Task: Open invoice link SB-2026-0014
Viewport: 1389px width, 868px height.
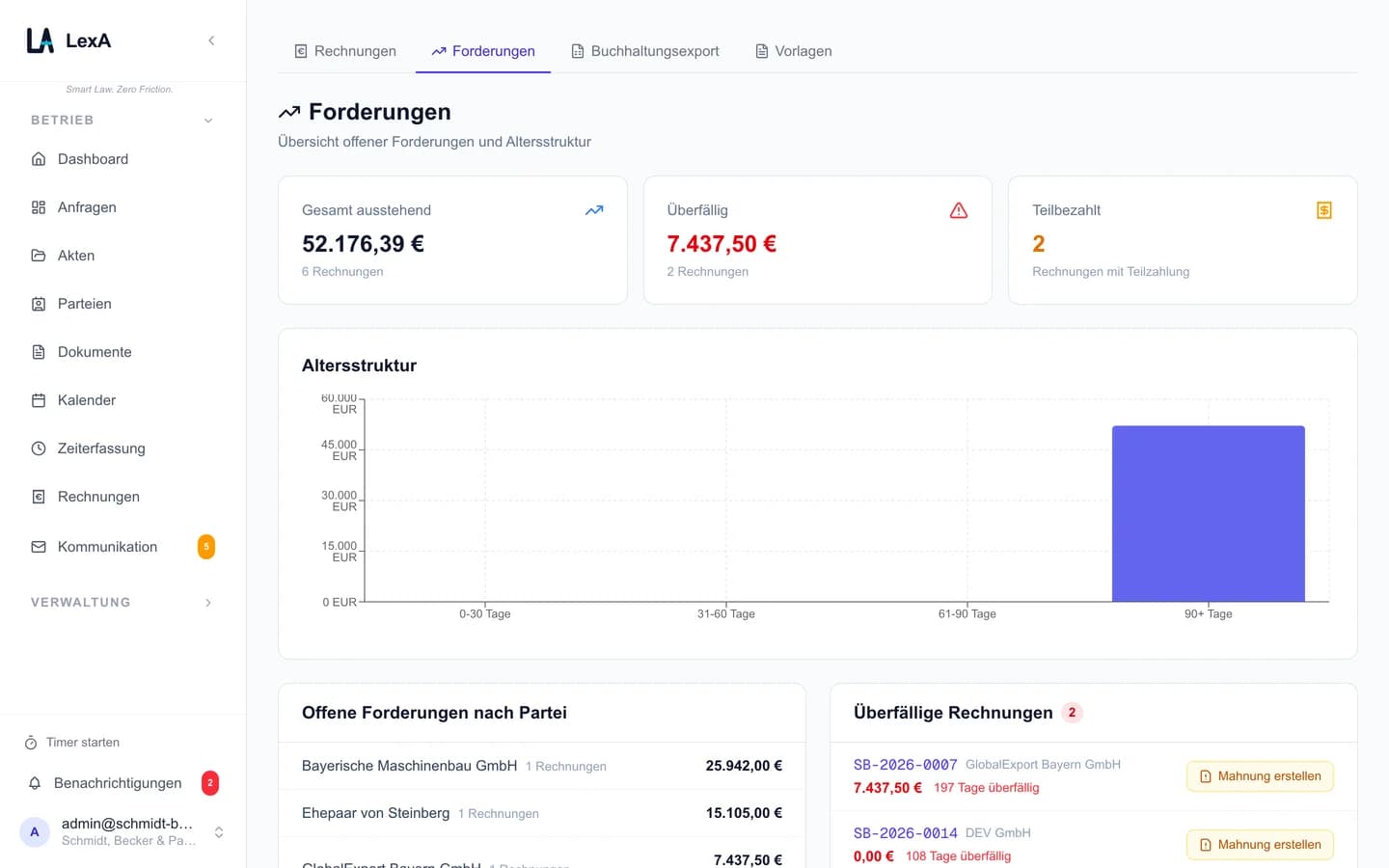Action: pyautogui.click(x=906, y=833)
